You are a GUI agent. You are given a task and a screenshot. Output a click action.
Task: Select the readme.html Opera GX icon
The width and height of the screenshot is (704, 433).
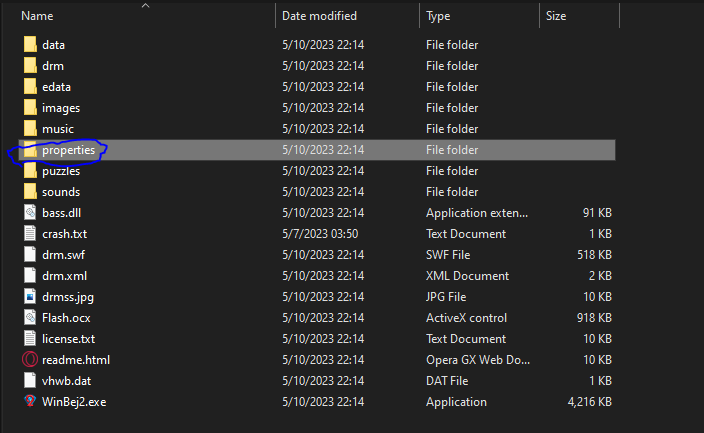(29, 360)
